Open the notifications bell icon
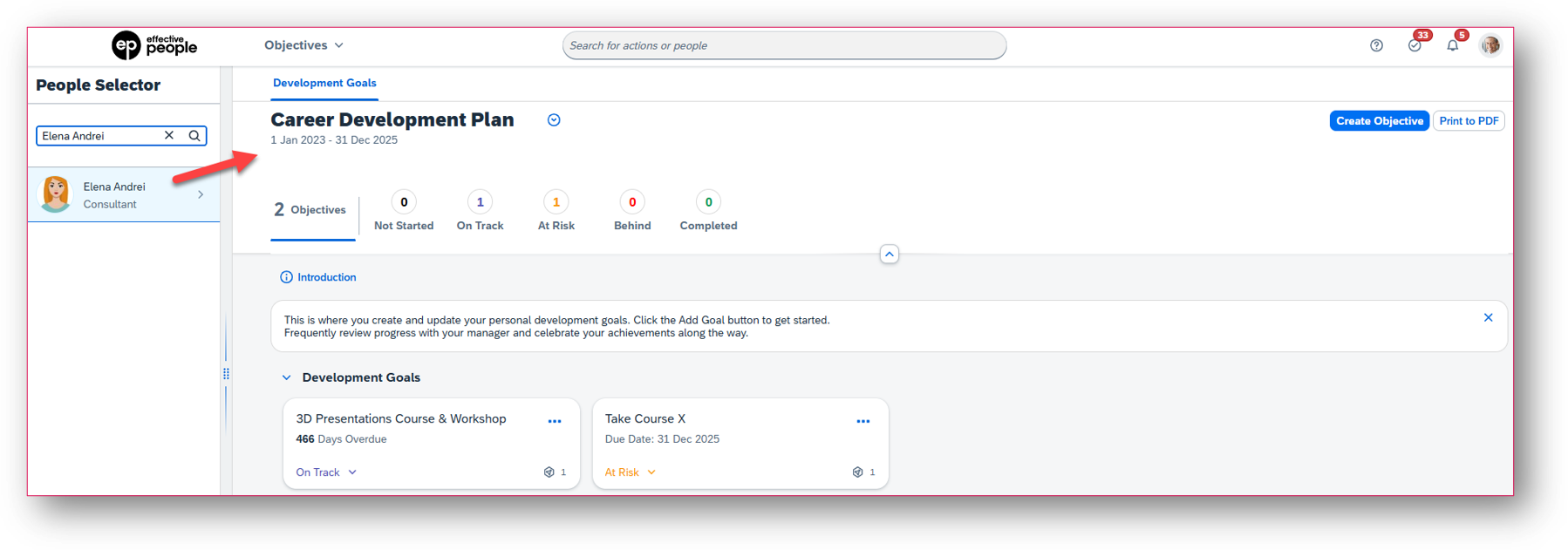 coord(1452,45)
